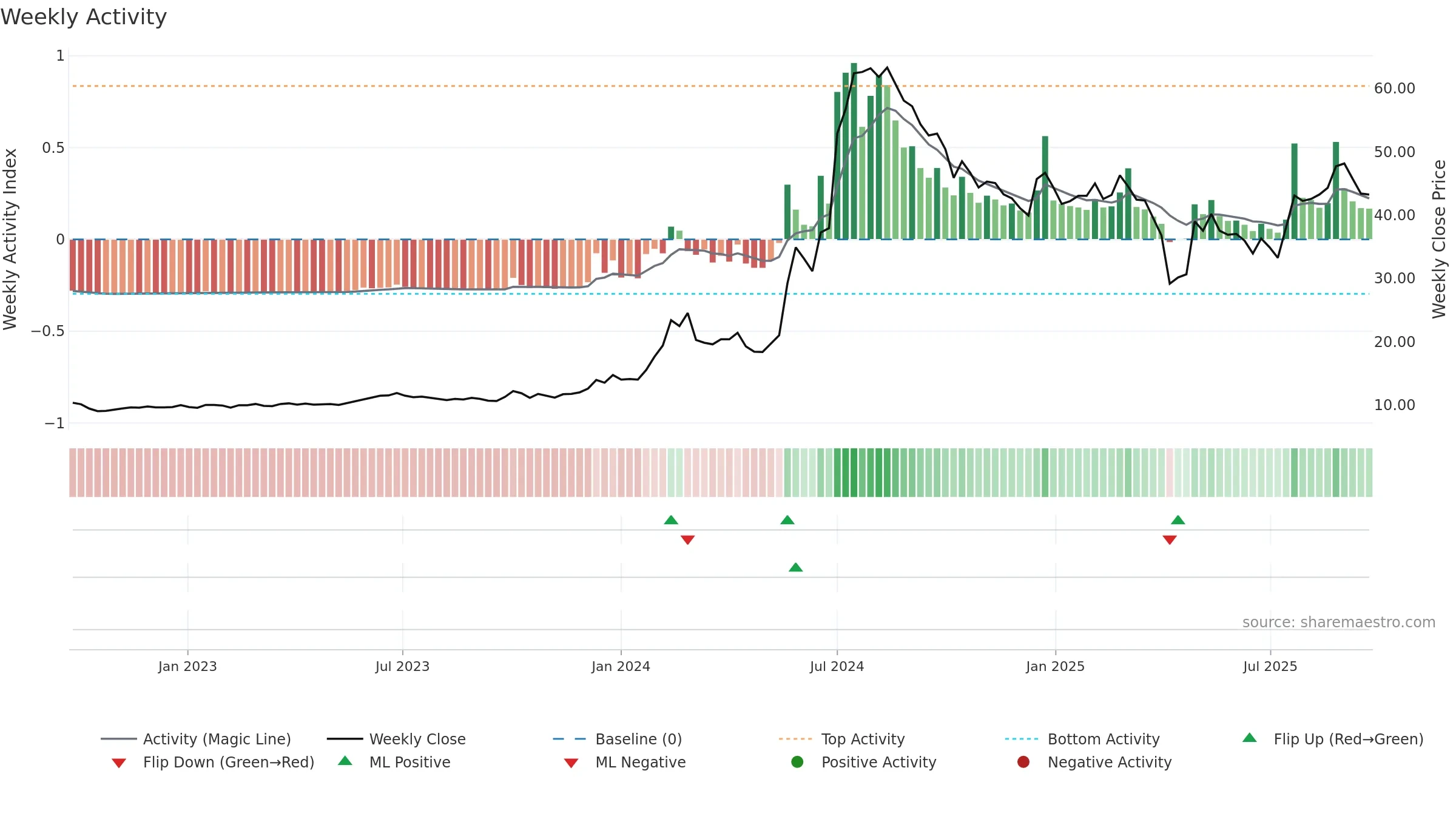Click the first small green bar in early 2024
This screenshot has width=1456, height=819.
pyautogui.click(x=671, y=233)
